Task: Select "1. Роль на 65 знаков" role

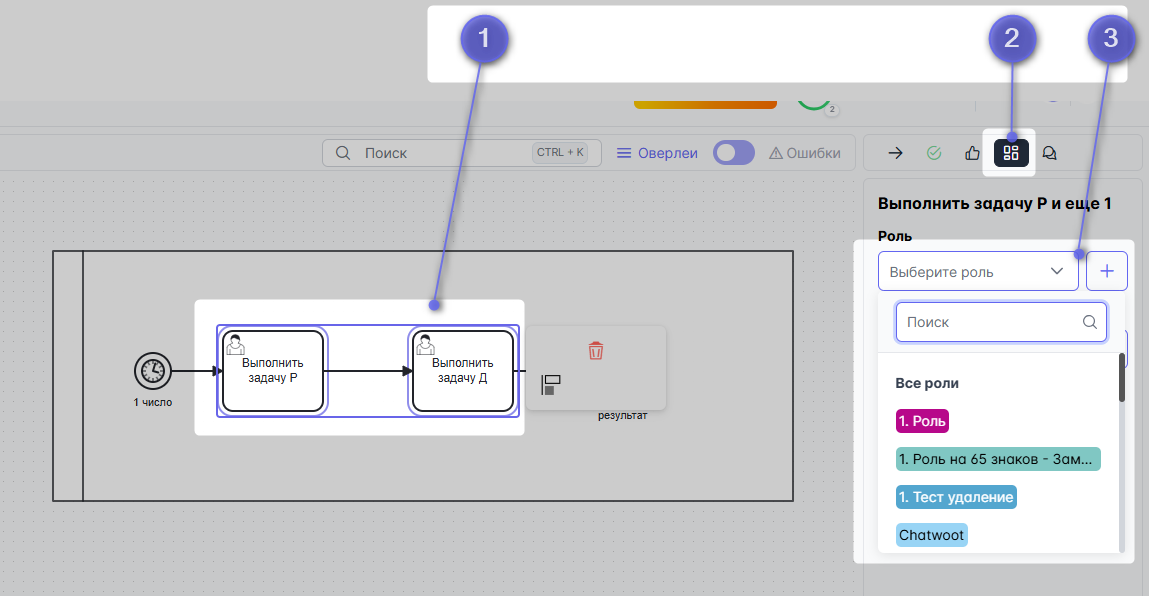Action: point(998,459)
